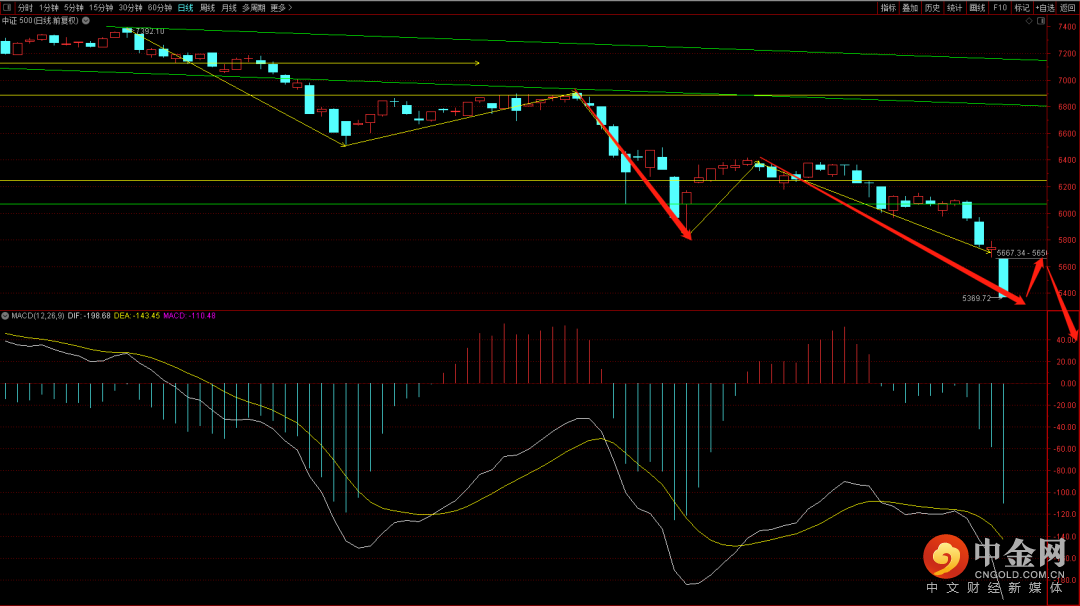Click the 返回 back button
Image resolution: width=1080 pixels, height=606 pixels.
tap(1068, 7)
